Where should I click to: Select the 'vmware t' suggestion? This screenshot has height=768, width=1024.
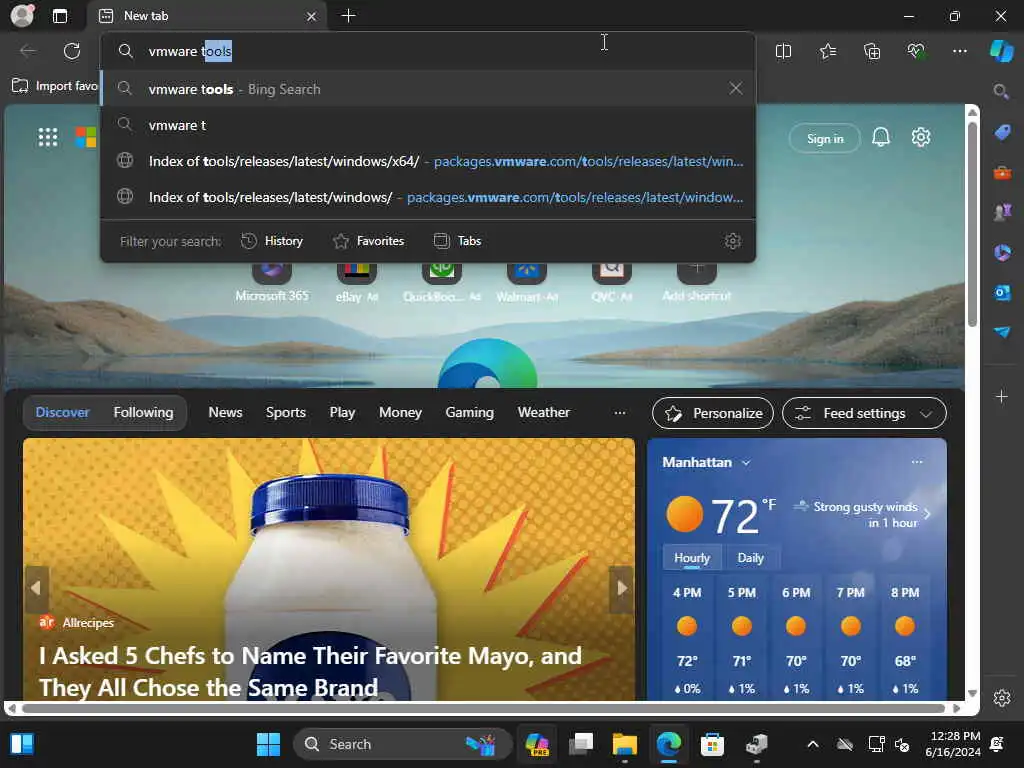pos(428,125)
